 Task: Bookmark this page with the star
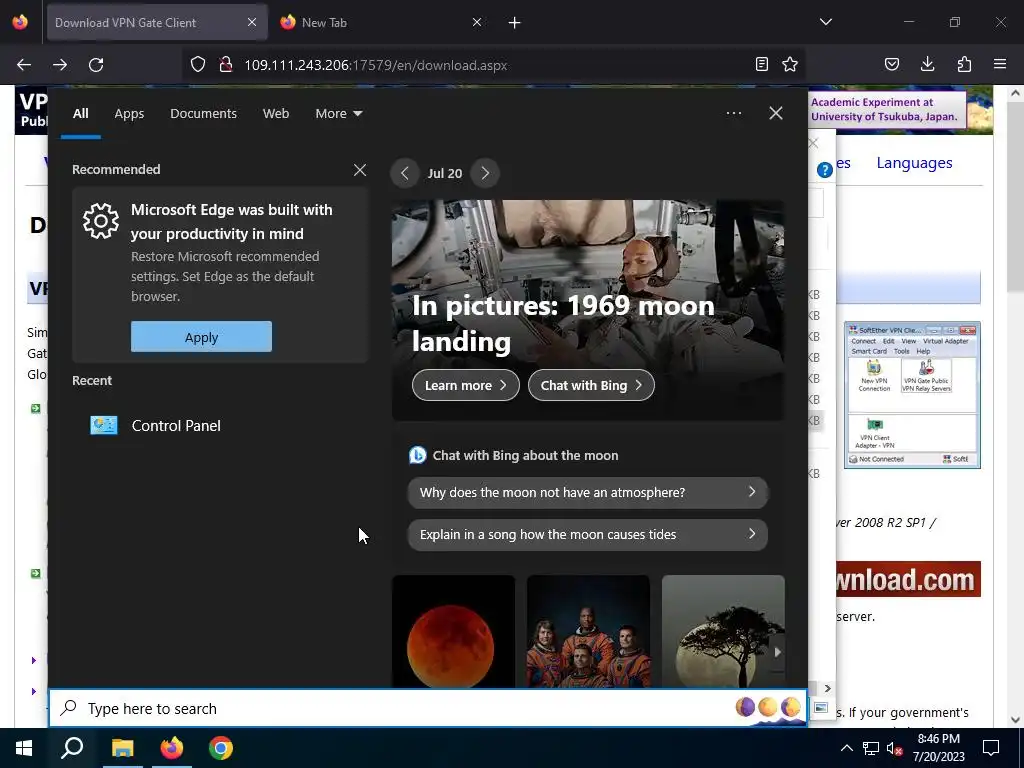tap(790, 65)
